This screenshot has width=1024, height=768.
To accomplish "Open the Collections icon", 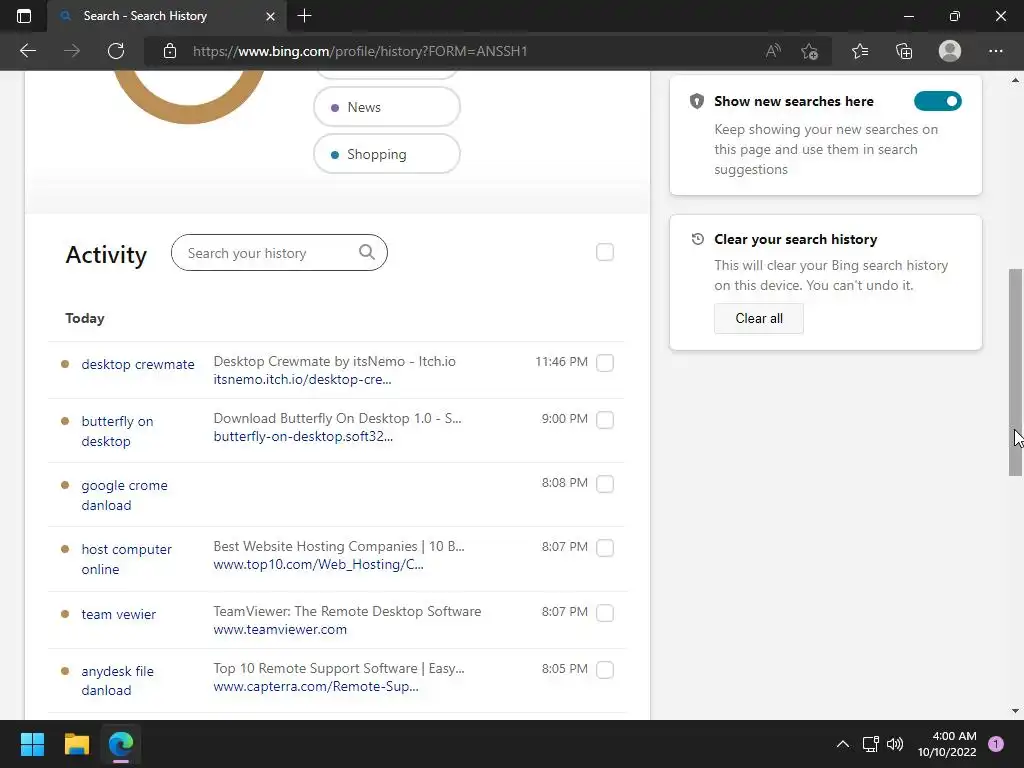I will coord(904,51).
